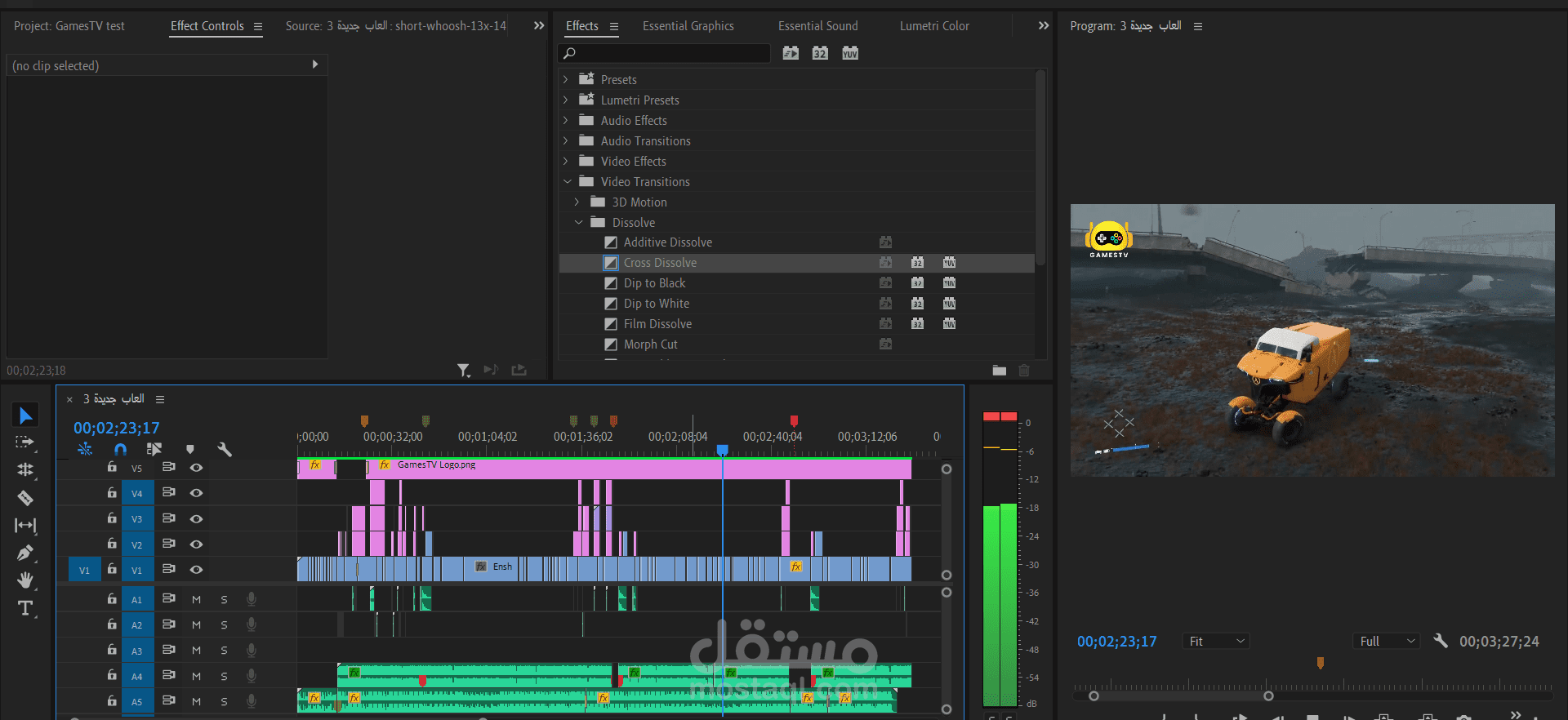1568x720 pixels.
Task: Switch to Project: GamesTV test tab
Action: (69, 26)
